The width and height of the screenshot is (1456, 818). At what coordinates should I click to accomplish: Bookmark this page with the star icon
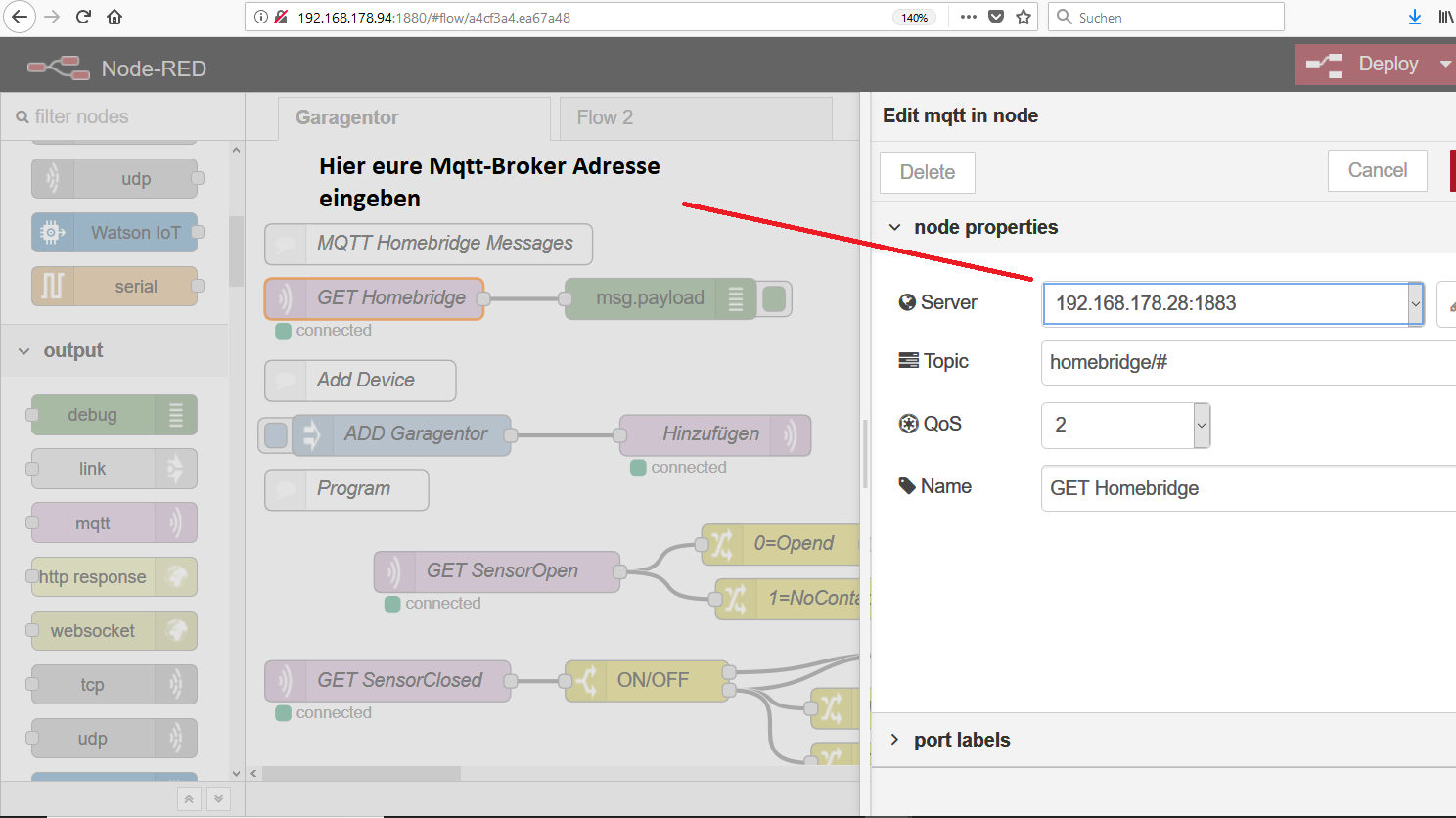point(1024,17)
